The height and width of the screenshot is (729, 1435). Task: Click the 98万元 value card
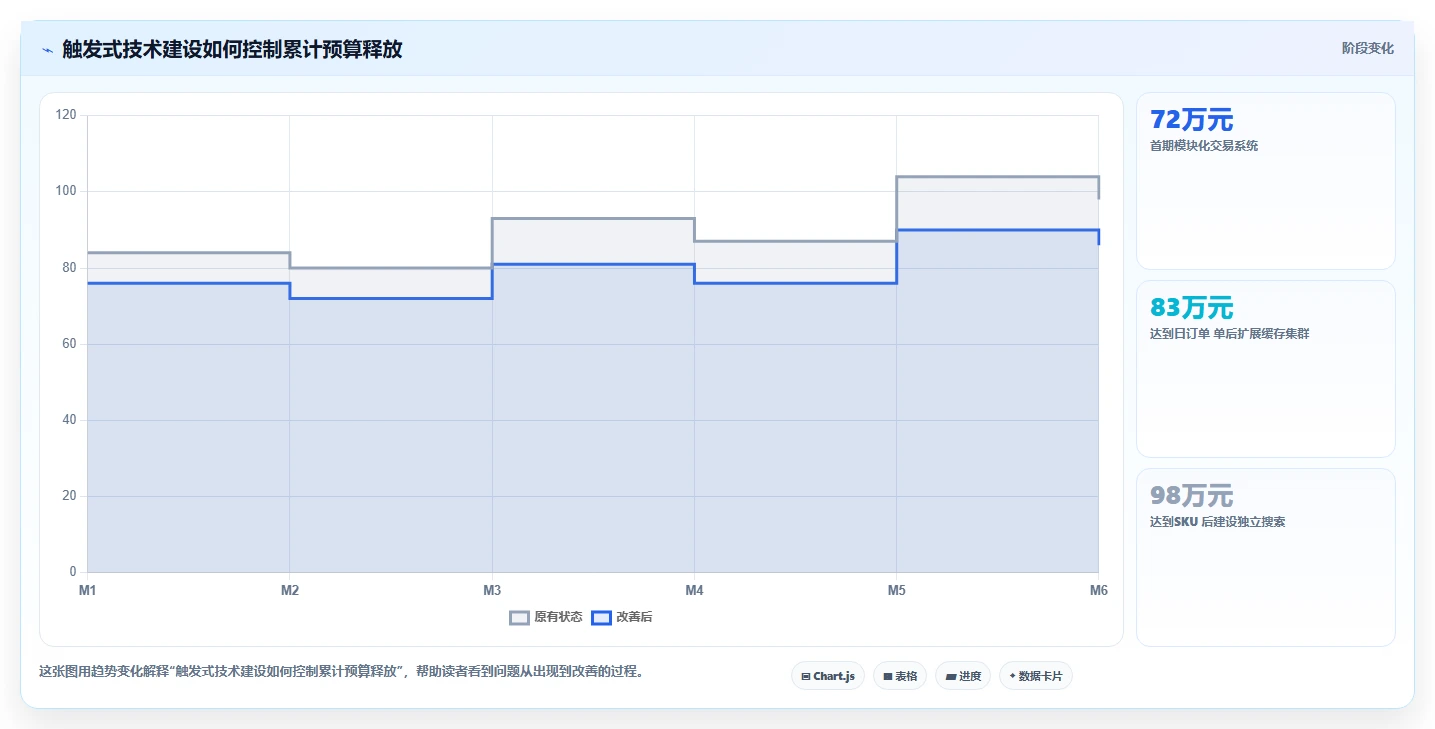click(1265, 557)
